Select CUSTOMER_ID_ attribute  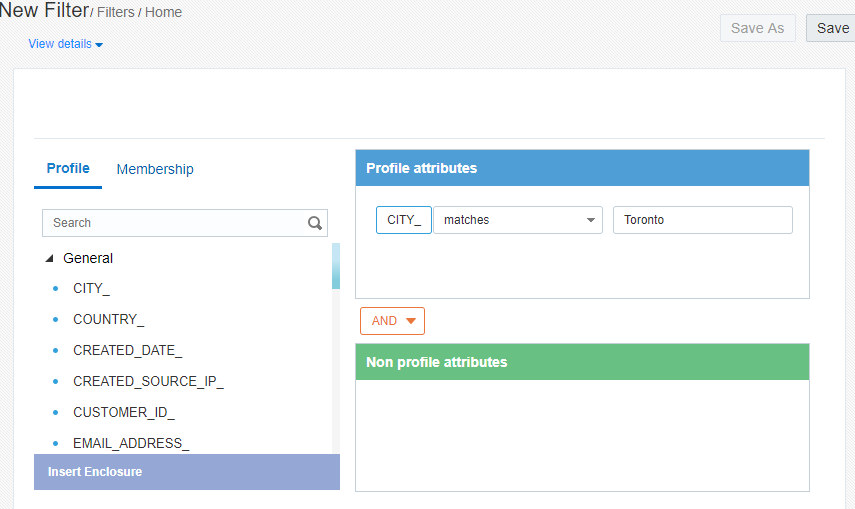pyautogui.click(x=123, y=412)
